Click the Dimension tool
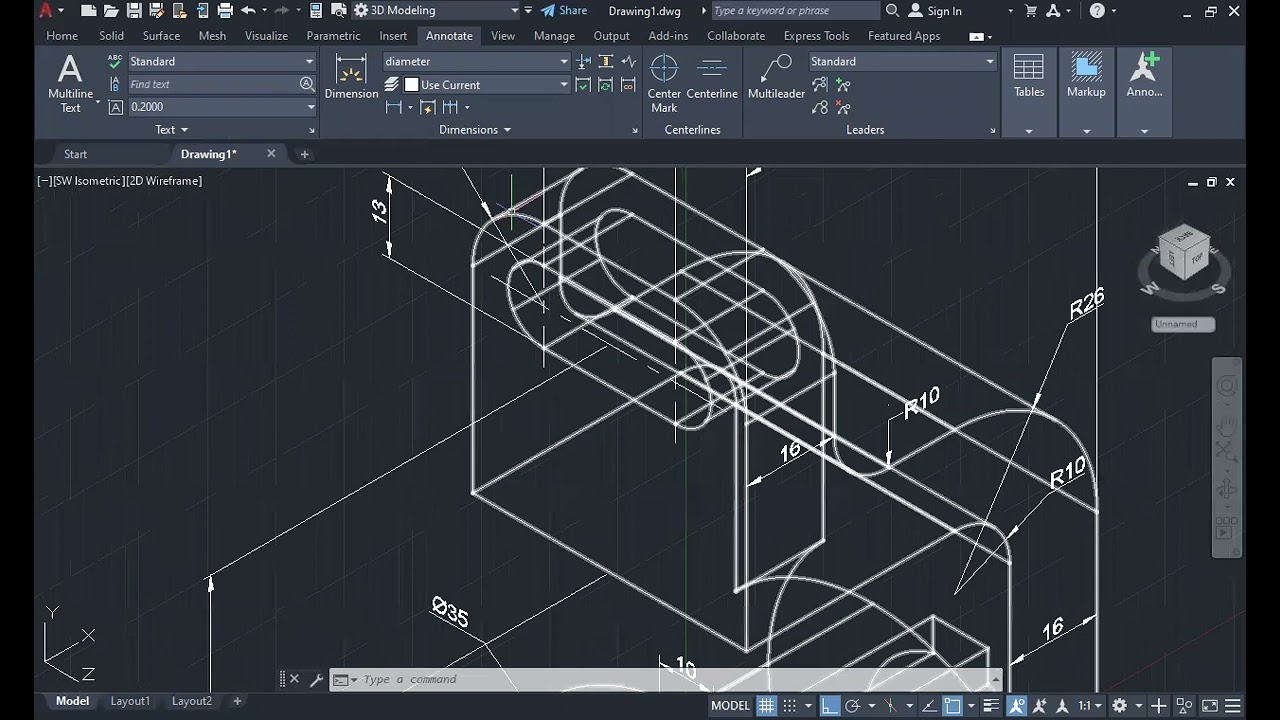This screenshot has height=720, width=1280. tap(351, 78)
